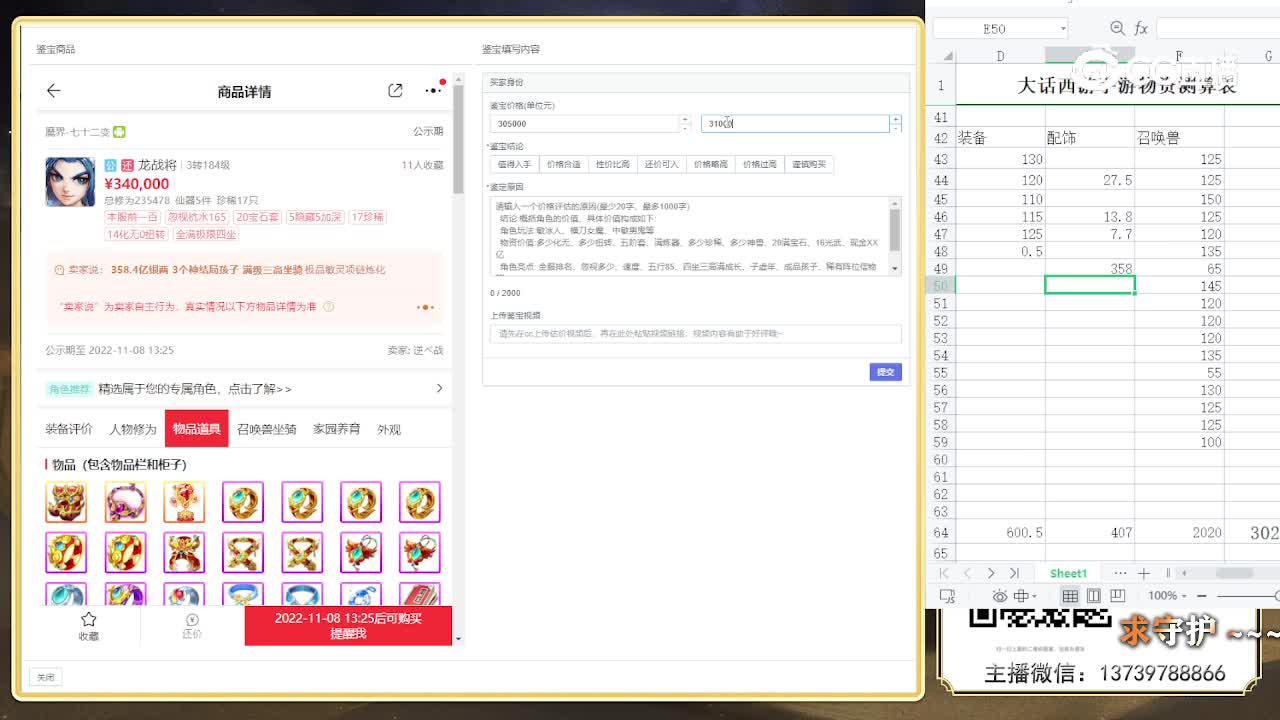The width and height of the screenshot is (1280, 720).
Task: Select 还价可入 conclusion option
Action: [661, 164]
